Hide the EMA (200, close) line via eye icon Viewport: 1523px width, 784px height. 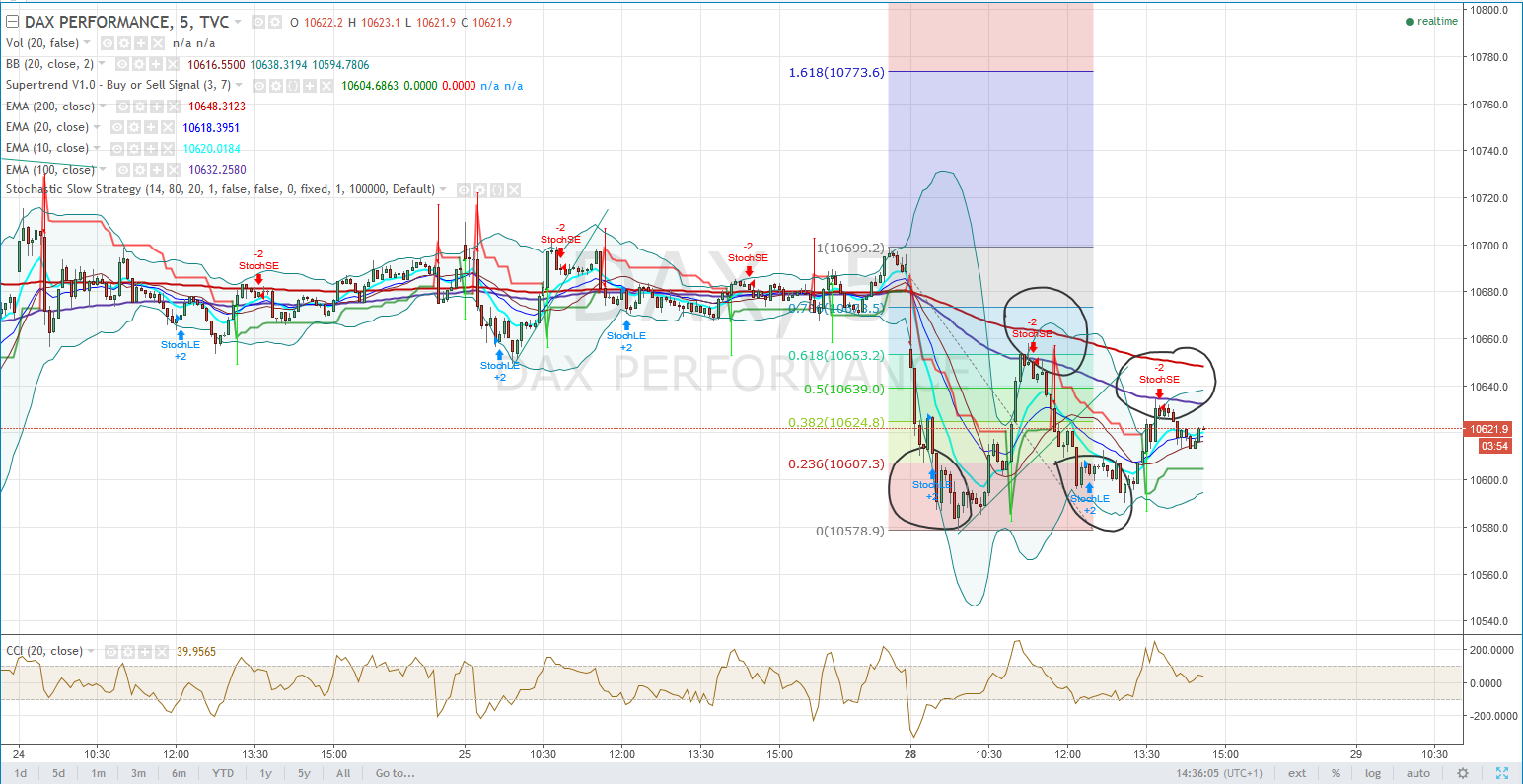click(x=122, y=106)
